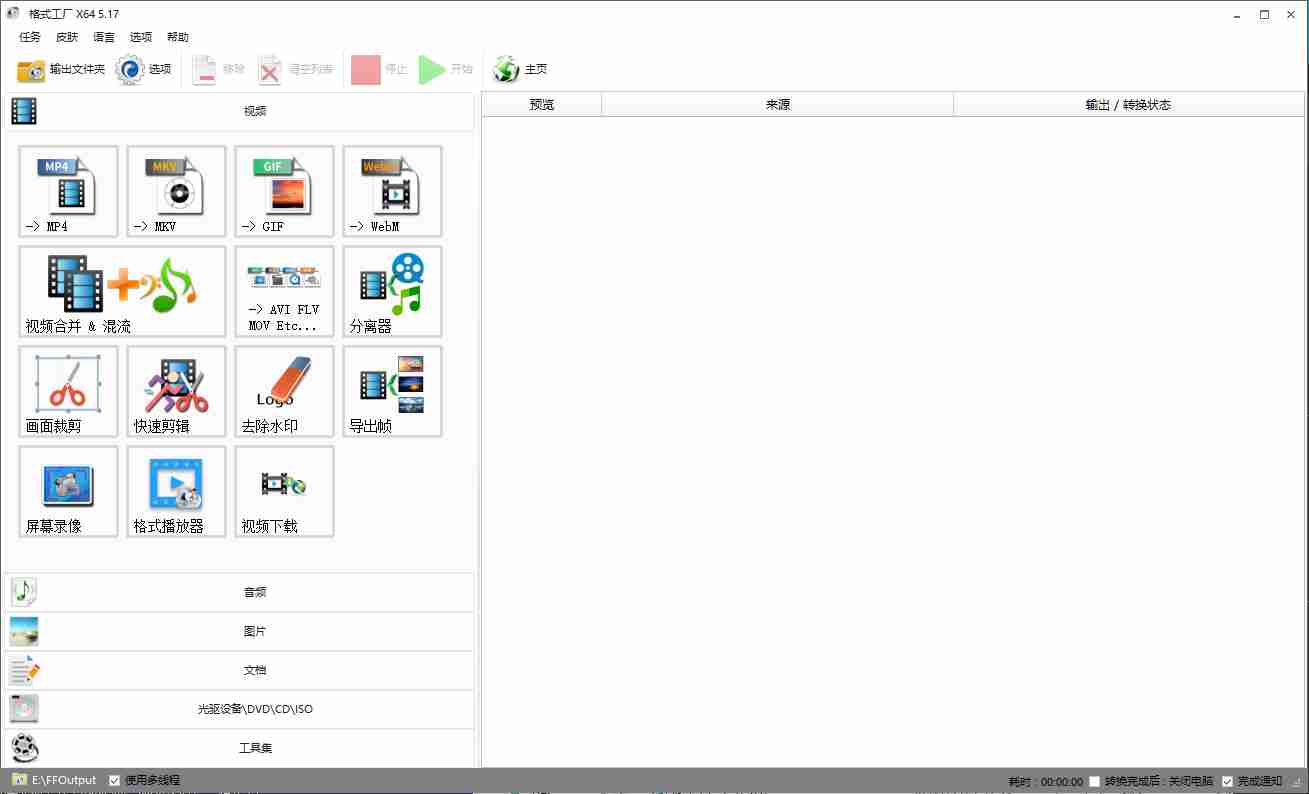Select the GIF conversion tool
The image size is (1309, 794).
[283, 191]
